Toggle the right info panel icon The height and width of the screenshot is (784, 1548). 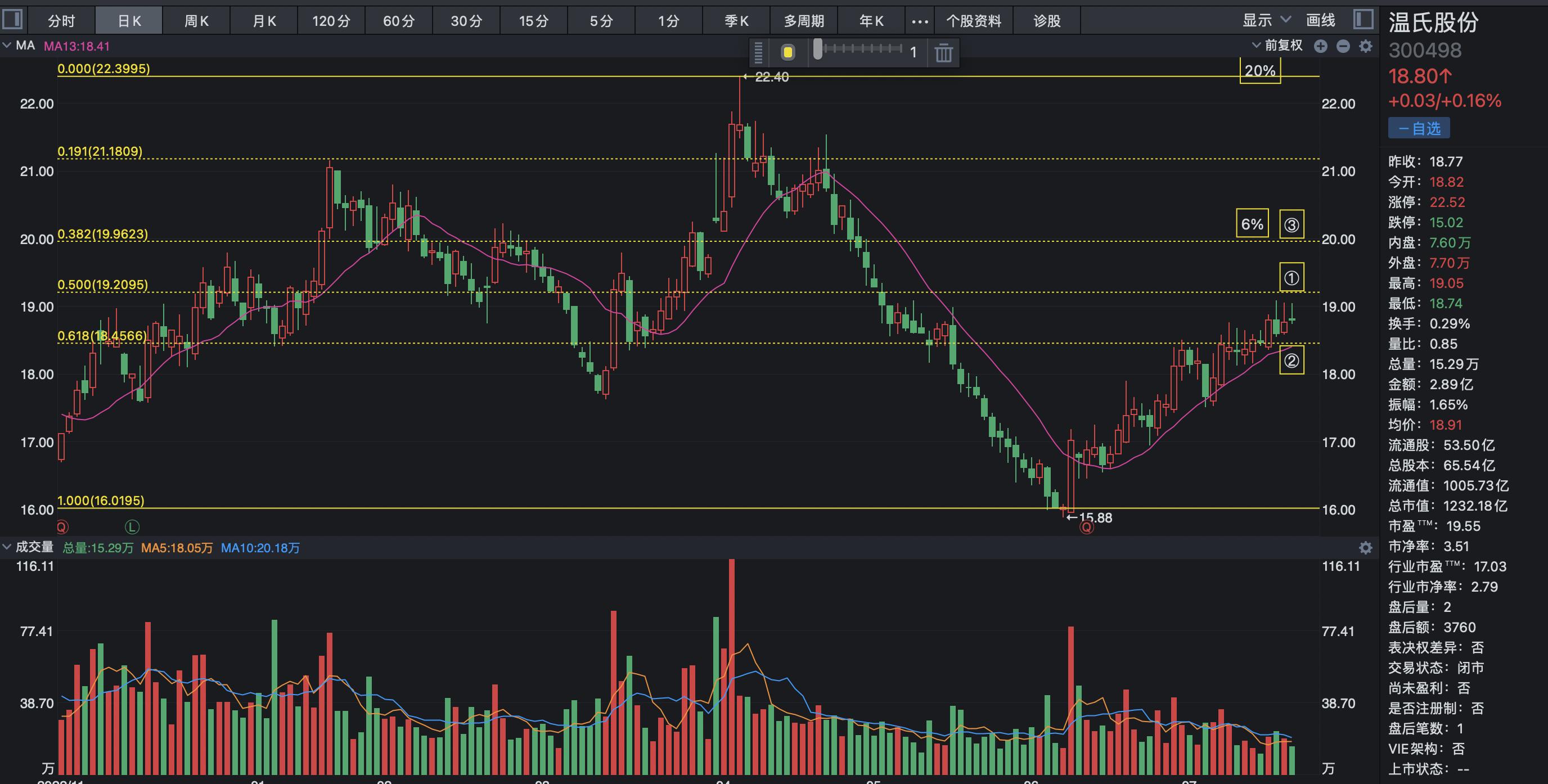pos(1363,19)
